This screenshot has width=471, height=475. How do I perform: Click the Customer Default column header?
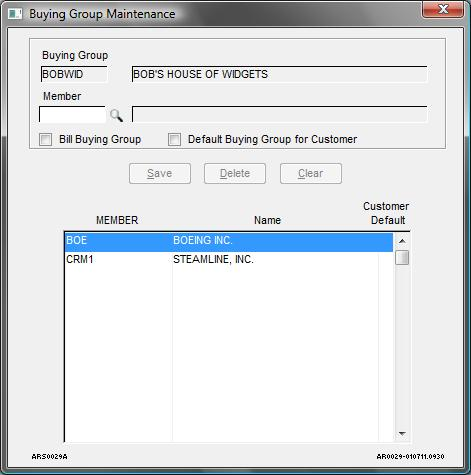coord(387,213)
